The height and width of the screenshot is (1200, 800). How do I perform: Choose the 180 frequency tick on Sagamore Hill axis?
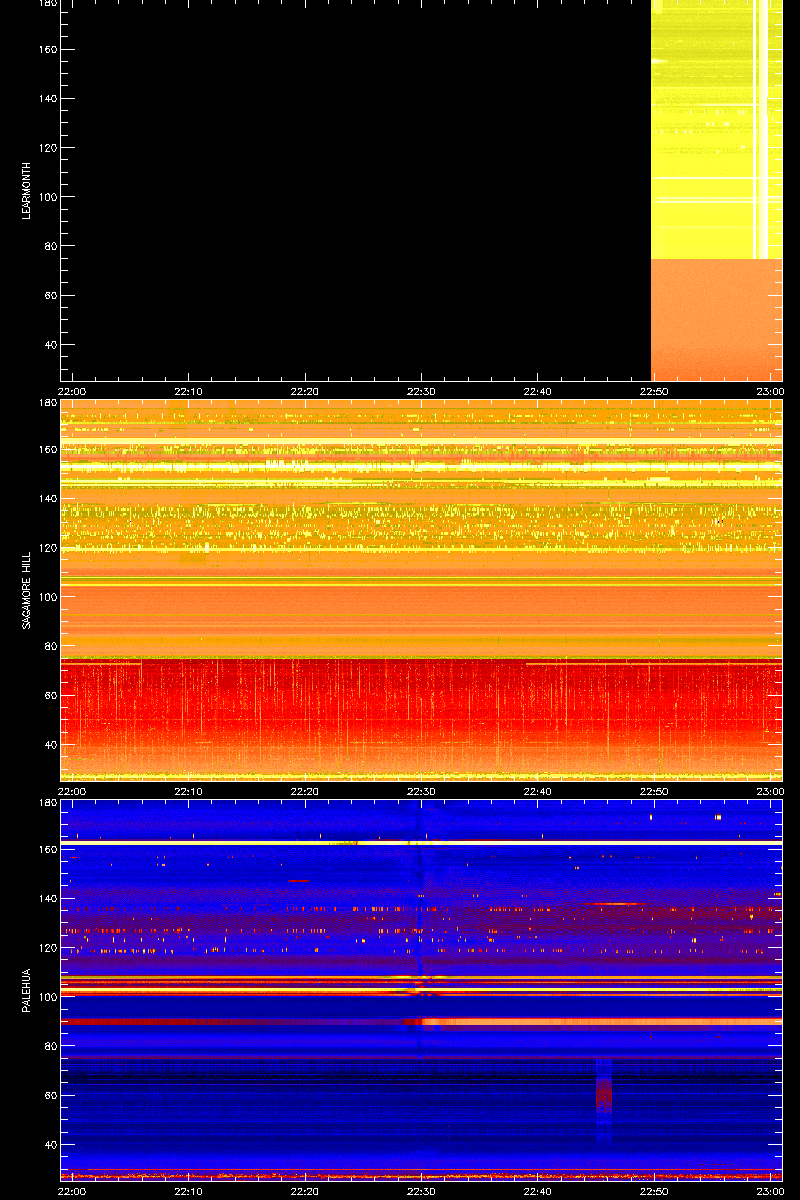click(47, 404)
